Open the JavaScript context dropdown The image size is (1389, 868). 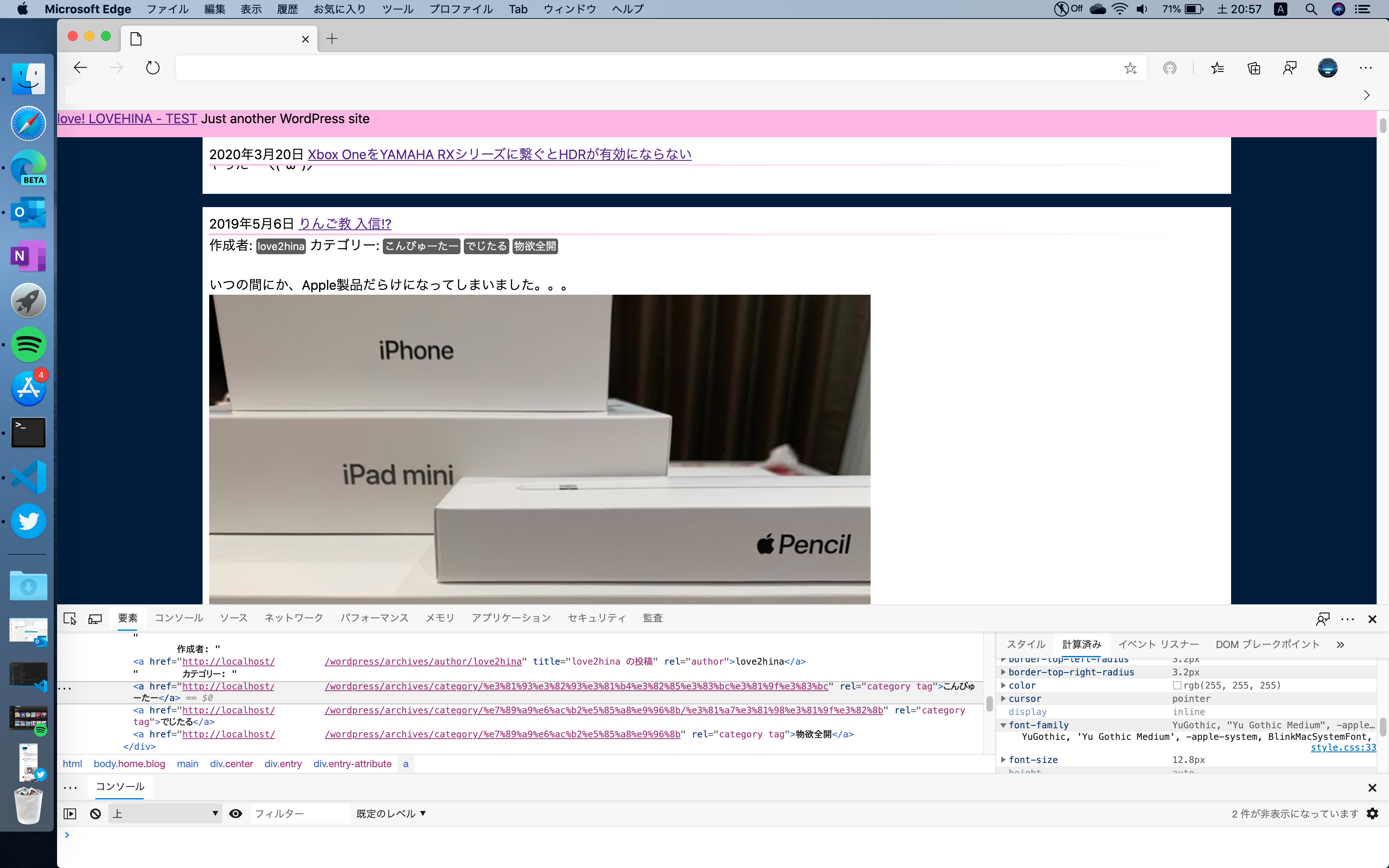point(165,813)
